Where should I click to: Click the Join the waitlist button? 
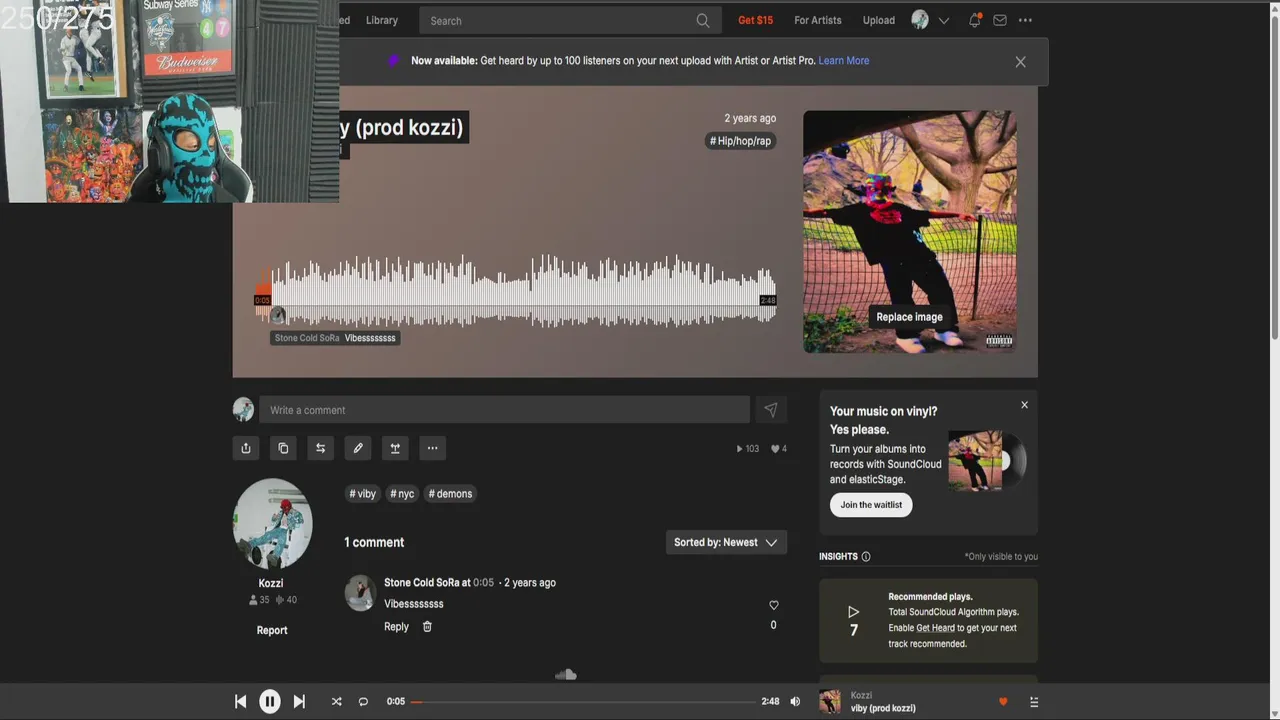[871, 505]
